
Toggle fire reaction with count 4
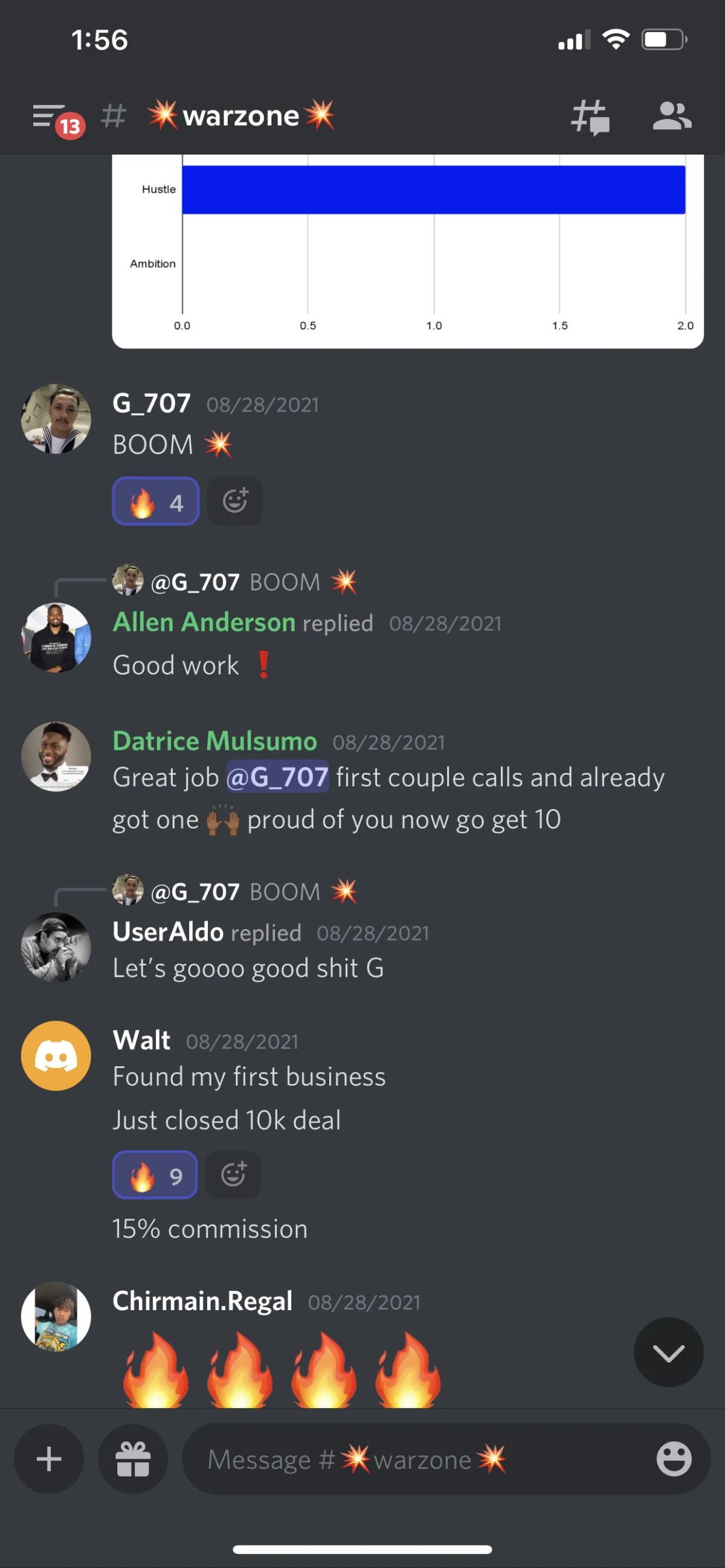coord(155,501)
